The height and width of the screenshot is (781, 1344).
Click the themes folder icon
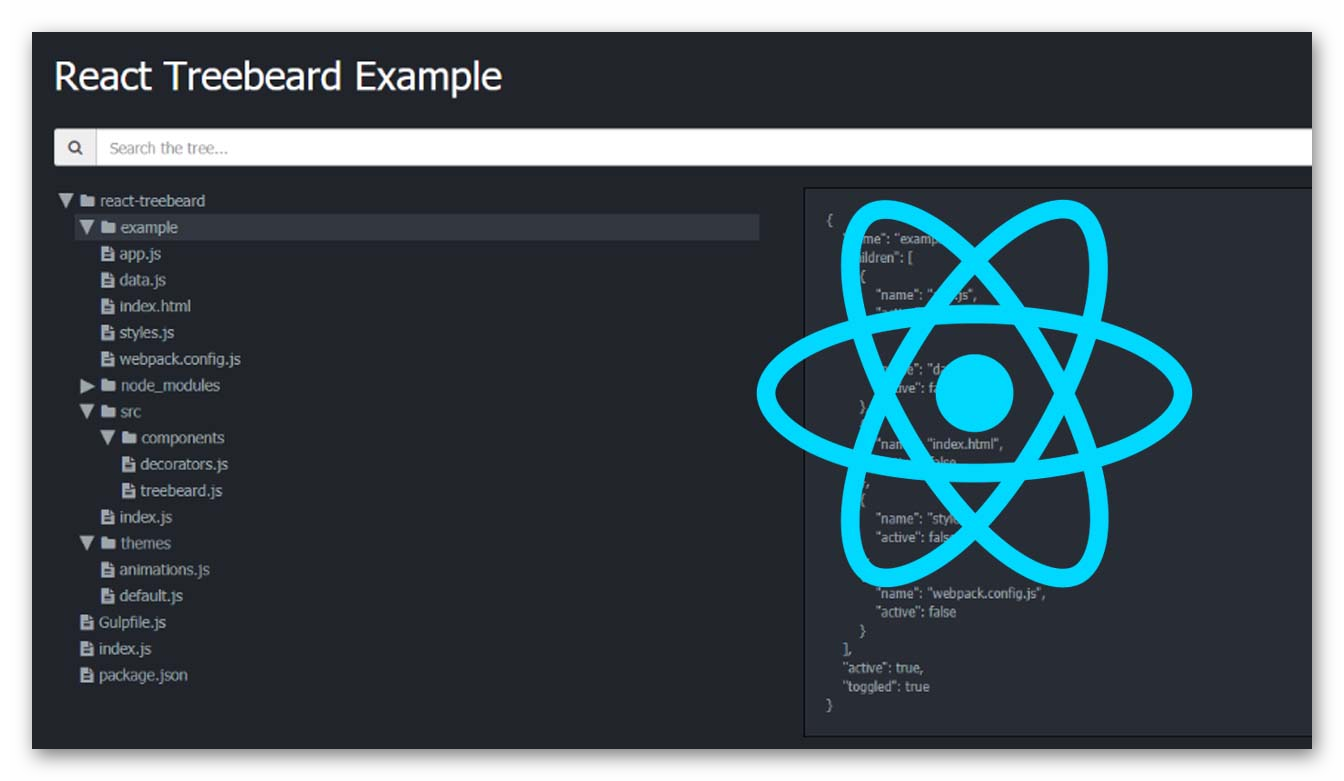click(108, 543)
